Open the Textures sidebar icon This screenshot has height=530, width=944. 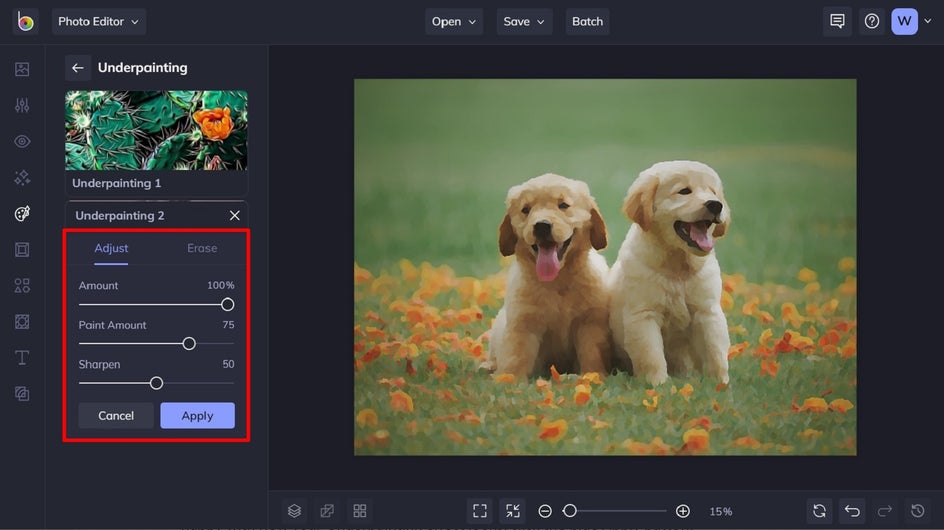22,394
